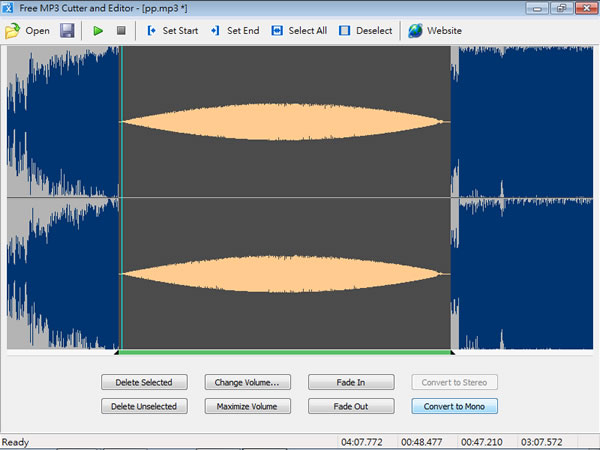Viewport: 600px width, 450px height.
Task: Click the green selection range bar
Action: click(x=285, y=352)
